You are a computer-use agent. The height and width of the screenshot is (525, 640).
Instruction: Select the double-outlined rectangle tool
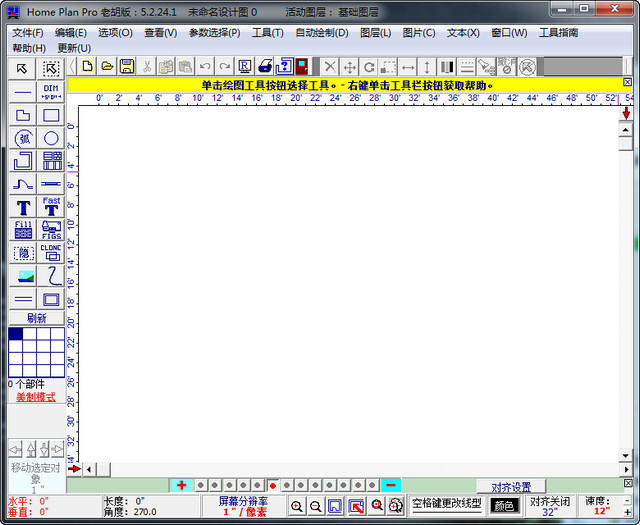pyautogui.click(x=51, y=299)
